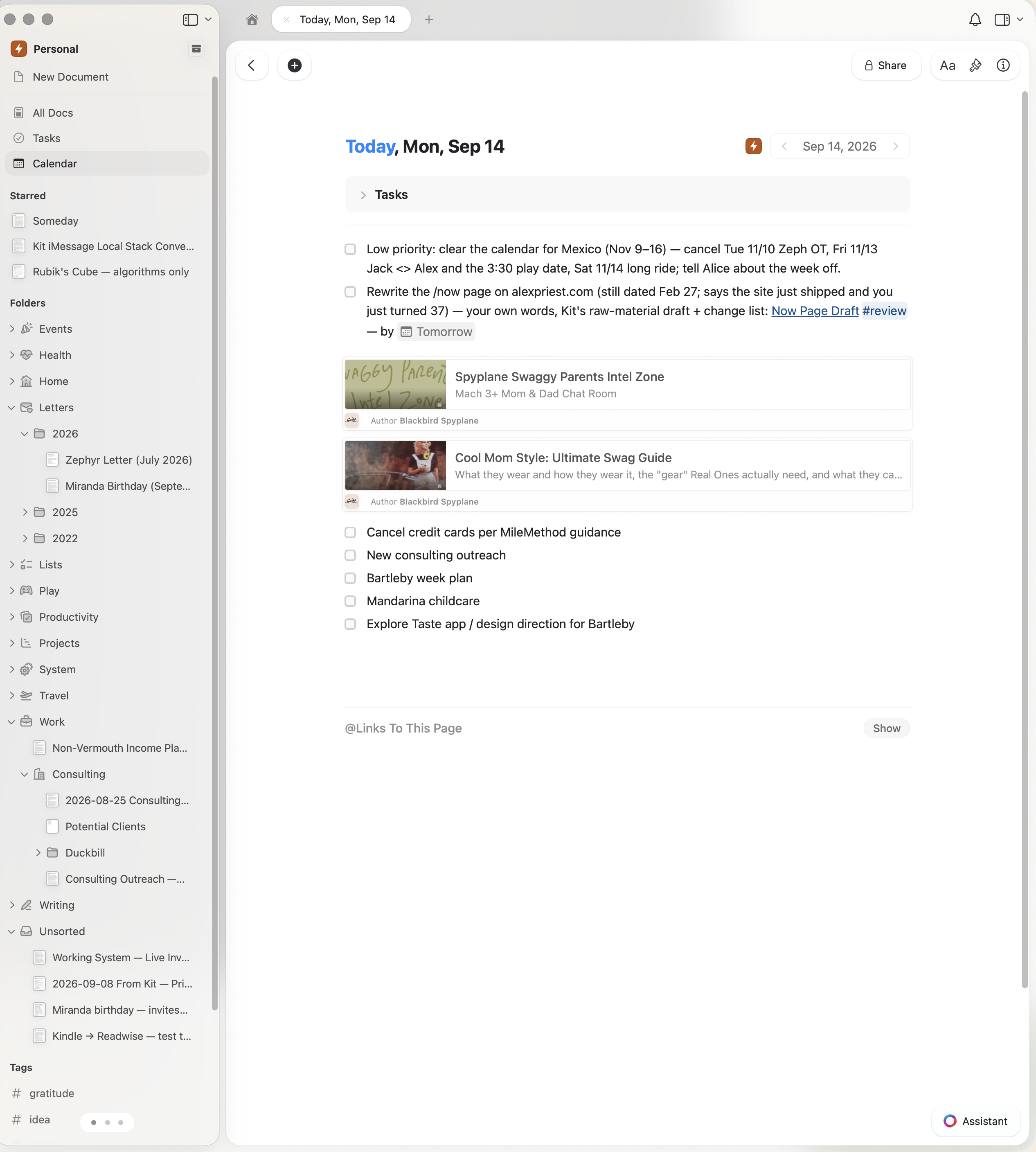Click the orange lightning bolt beside date
The image size is (1036, 1152).
[x=753, y=147]
